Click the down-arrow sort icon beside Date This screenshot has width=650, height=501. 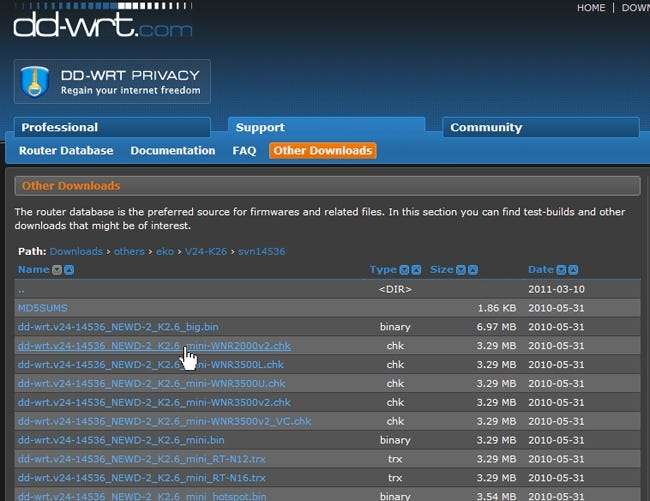pos(561,270)
